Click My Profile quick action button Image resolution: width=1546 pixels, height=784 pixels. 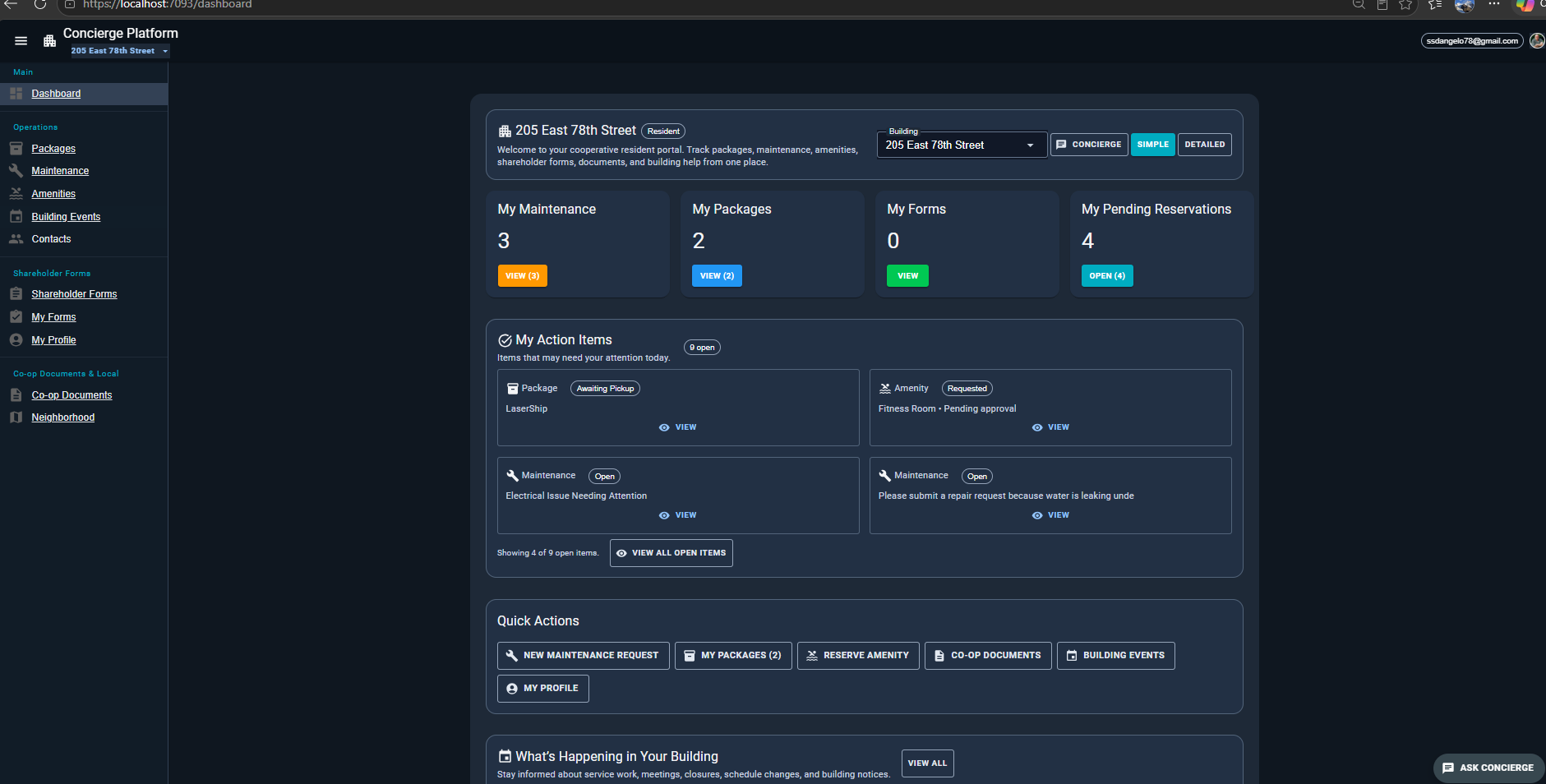(542, 689)
